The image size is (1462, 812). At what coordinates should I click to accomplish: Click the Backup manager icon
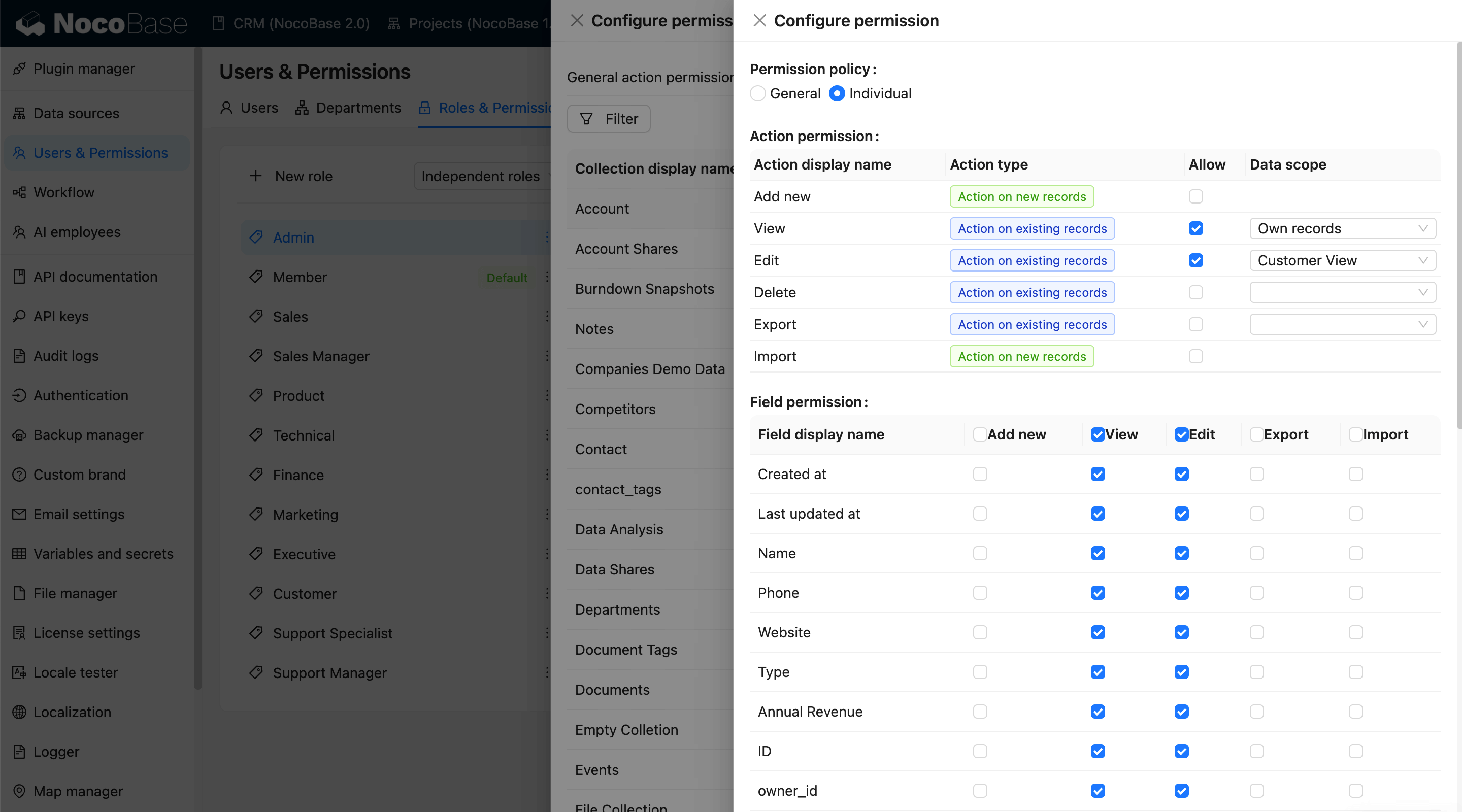tap(19, 435)
